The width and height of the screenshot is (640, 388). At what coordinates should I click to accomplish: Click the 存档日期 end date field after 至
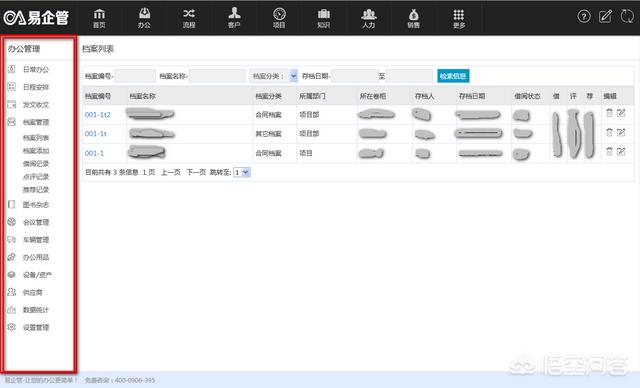pyautogui.click(x=409, y=76)
